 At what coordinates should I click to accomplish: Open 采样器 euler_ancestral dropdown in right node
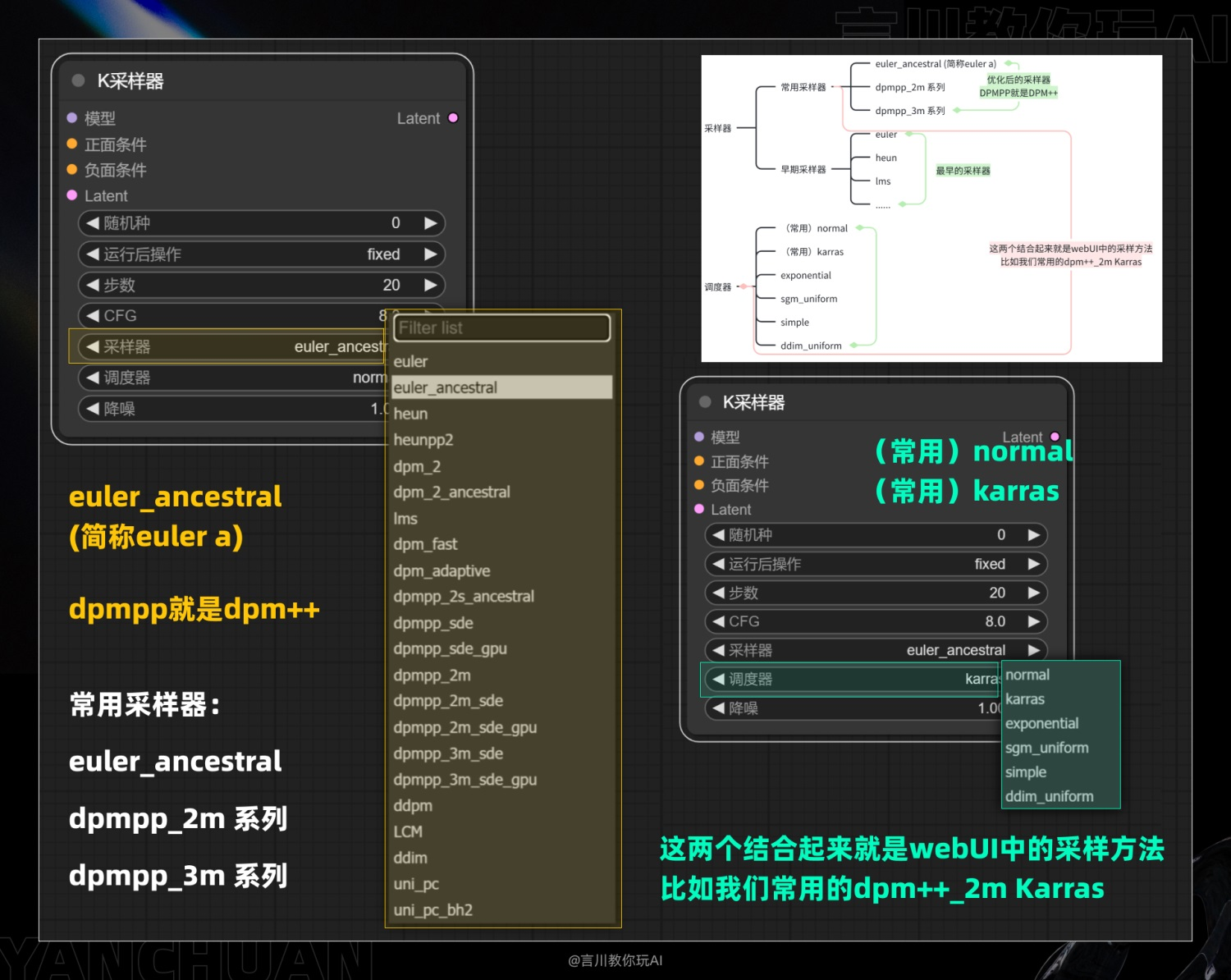click(x=876, y=650)
